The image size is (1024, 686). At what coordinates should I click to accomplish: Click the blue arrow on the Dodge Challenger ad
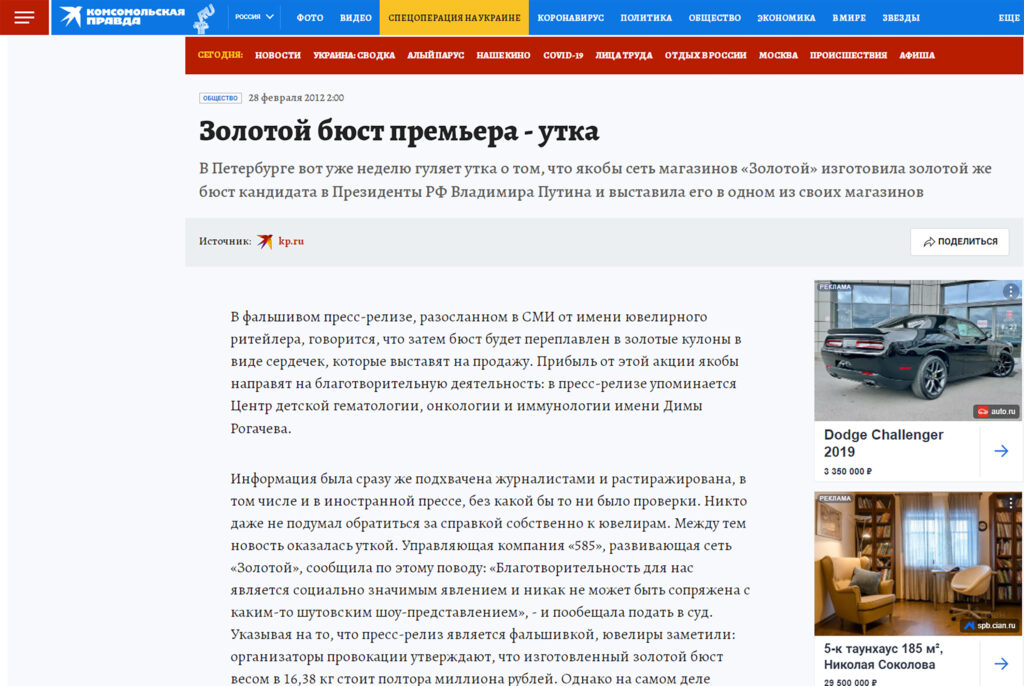[1003, 450]
